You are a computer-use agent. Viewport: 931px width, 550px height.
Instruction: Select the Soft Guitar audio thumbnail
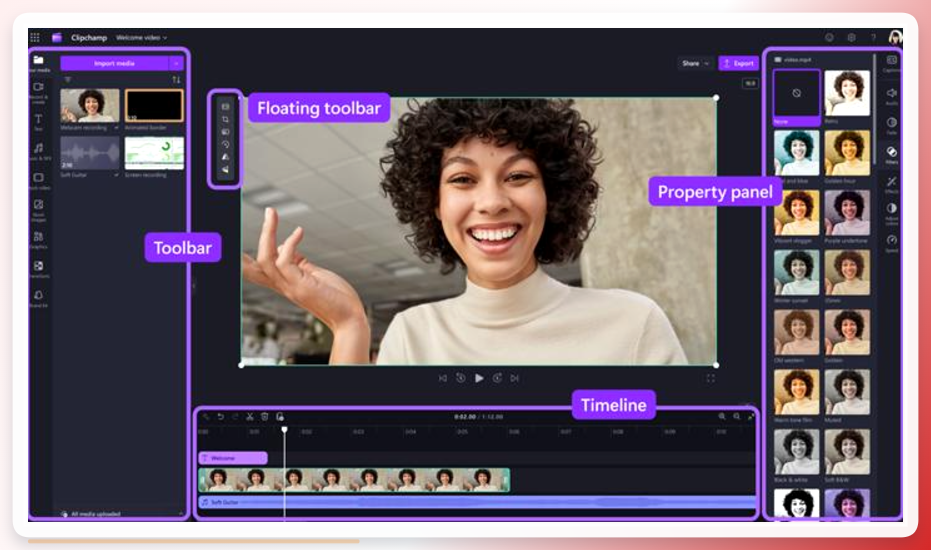90,153
